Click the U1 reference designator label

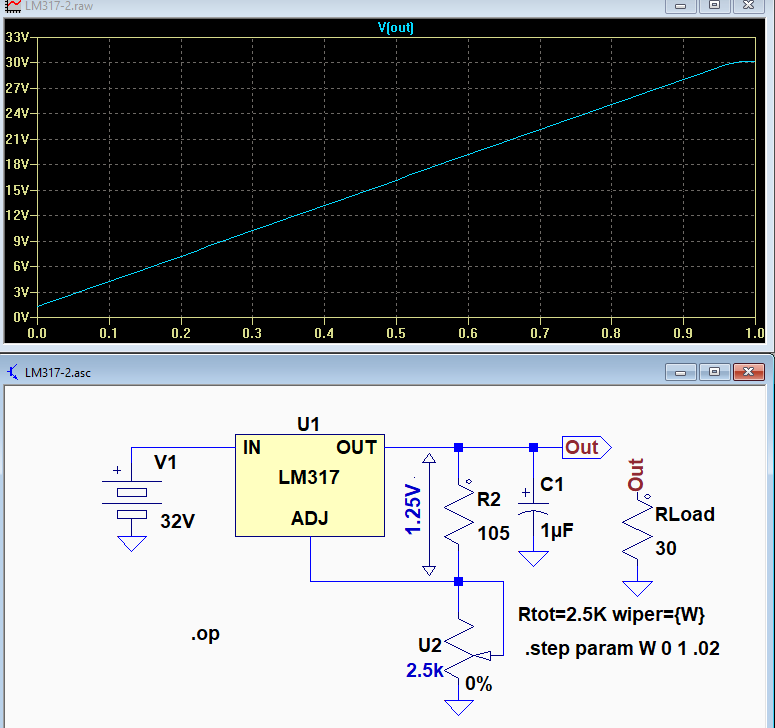[x=308, y=424]
